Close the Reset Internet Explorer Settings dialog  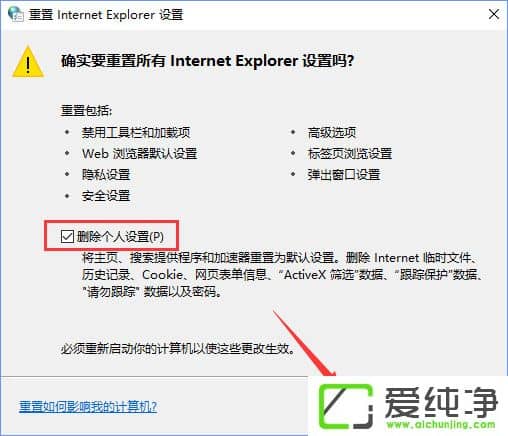(x=494, y=14)
